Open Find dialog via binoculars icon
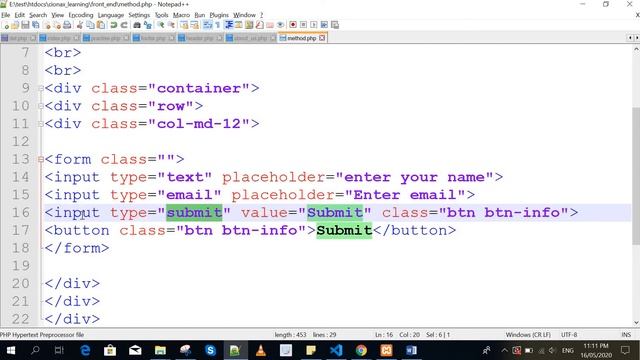 click(x=137, y=25)
